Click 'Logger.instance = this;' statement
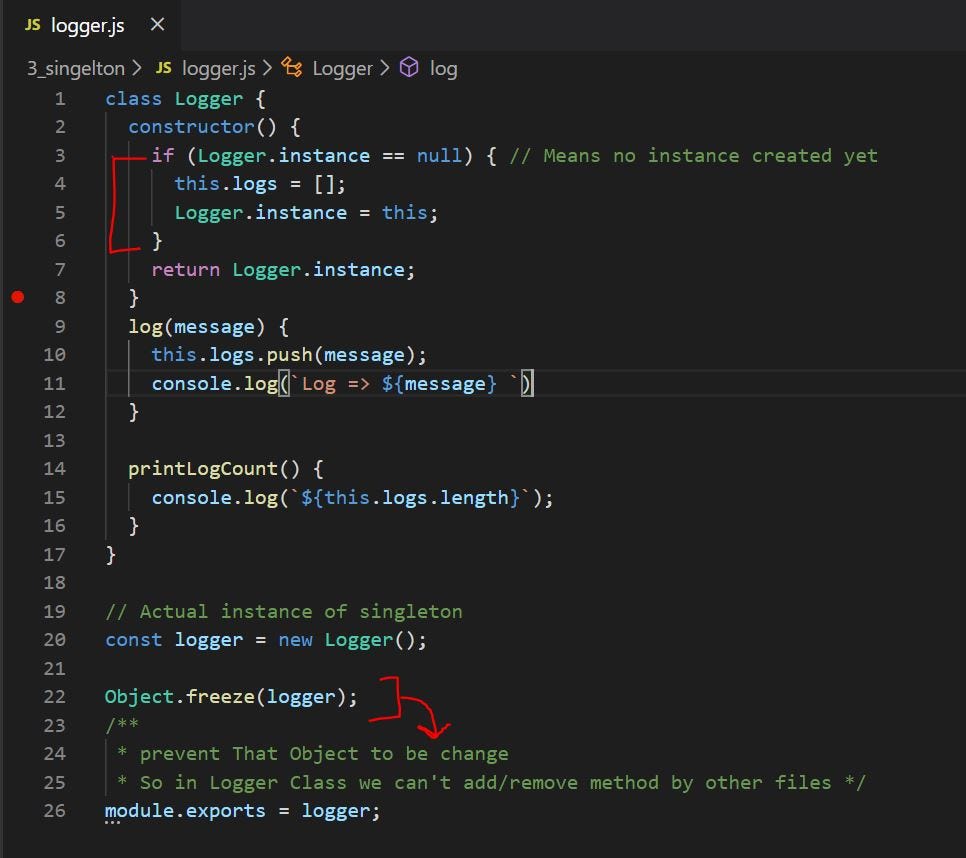The width and height of the screenshot is (966, 858). [306, 213]
